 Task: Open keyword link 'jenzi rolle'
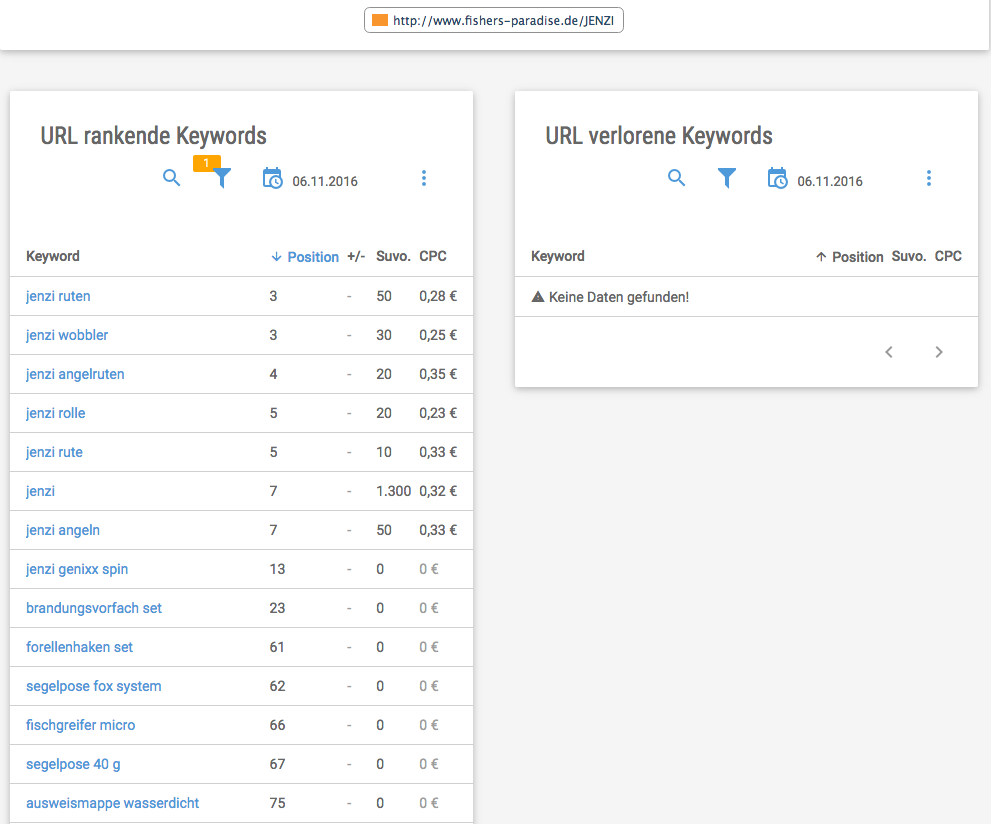pos(56,413)
